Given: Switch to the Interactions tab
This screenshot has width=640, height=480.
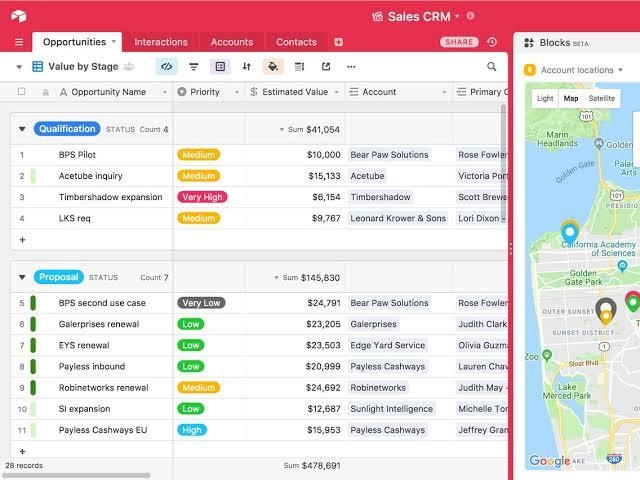Looking at the screenshot, I should click(161, 42).
